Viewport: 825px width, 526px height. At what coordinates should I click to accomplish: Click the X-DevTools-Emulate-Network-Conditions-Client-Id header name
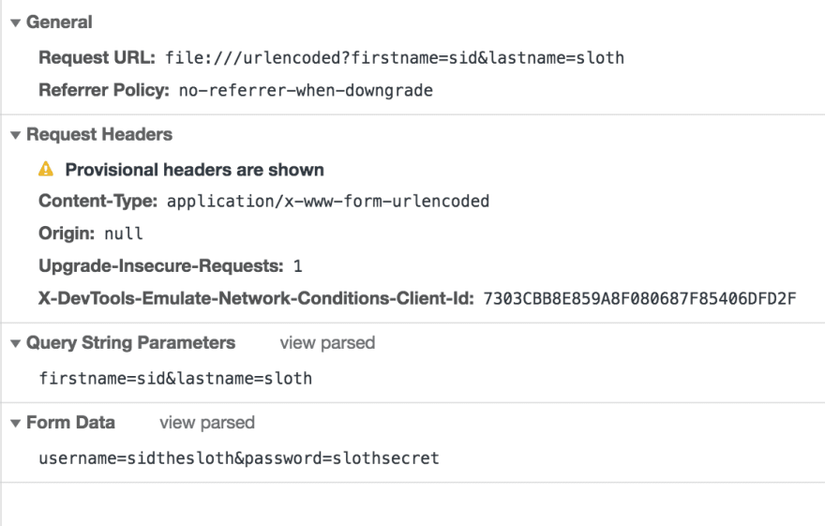[256, 298]
